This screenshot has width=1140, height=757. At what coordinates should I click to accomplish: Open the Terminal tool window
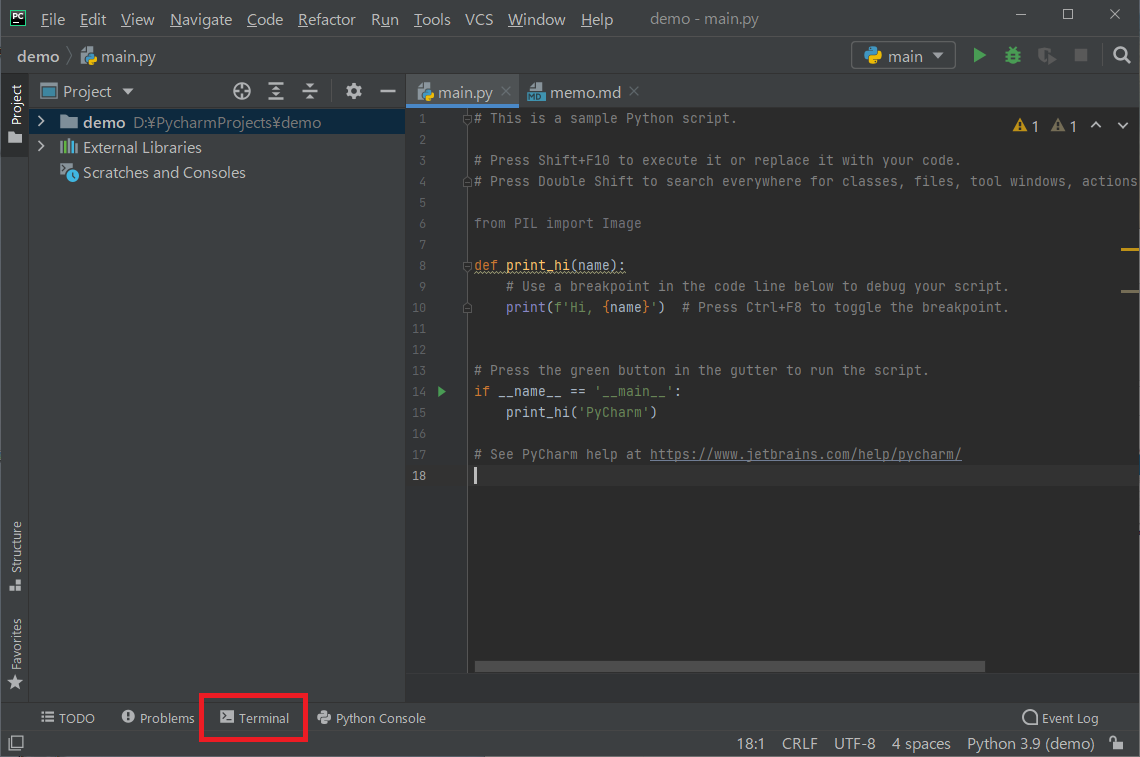[x=254, y=718]
